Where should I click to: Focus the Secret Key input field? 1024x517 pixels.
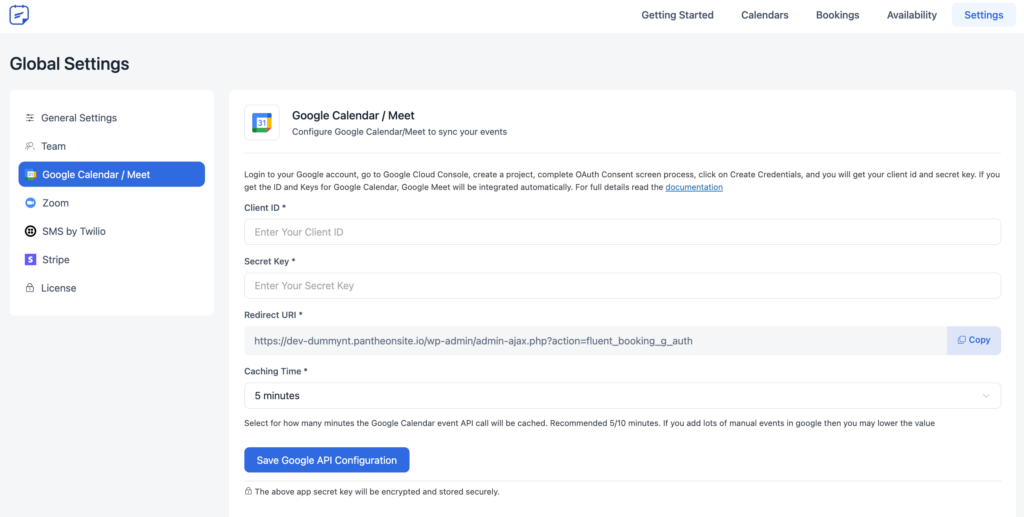[622, 286]
